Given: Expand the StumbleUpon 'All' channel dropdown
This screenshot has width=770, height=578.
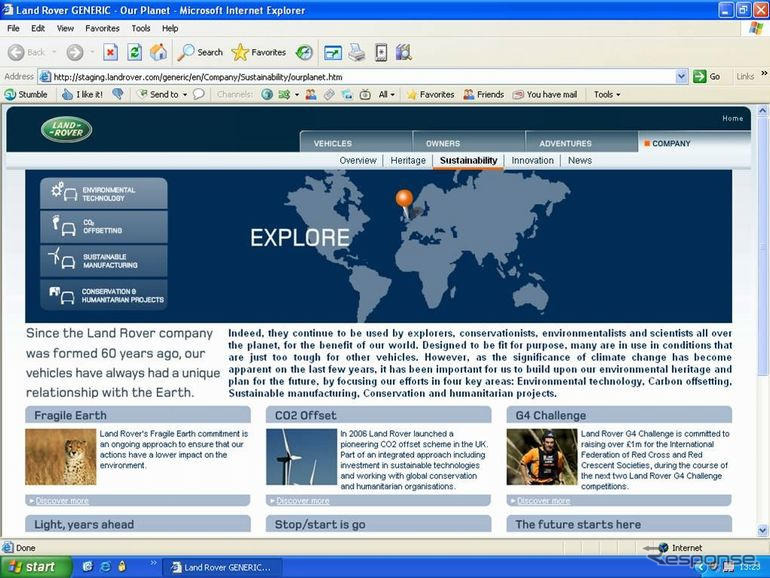Looking at the screenshot, I should pos(386,94).
